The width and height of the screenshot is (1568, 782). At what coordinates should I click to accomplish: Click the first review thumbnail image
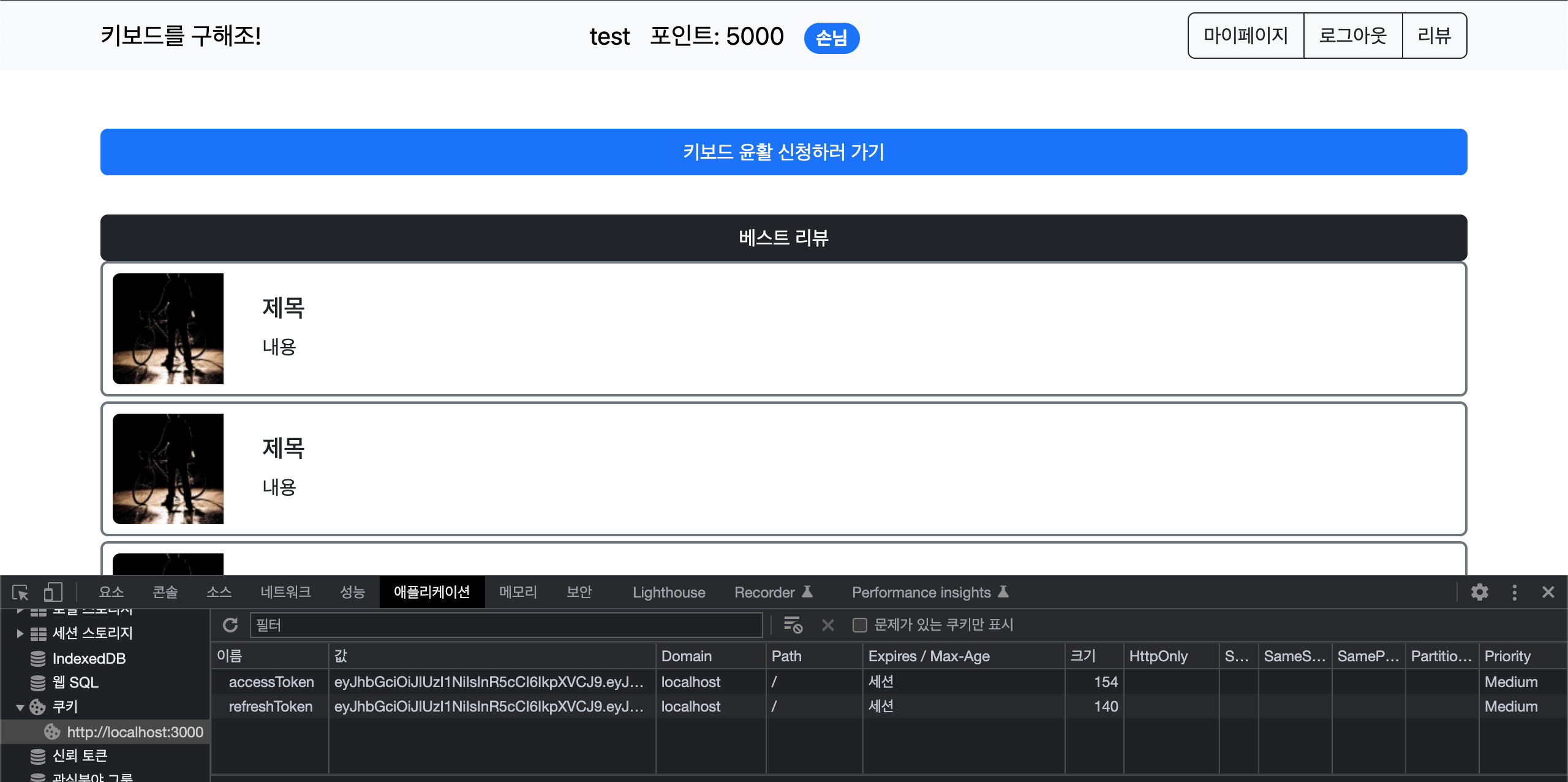click(168, 329)
